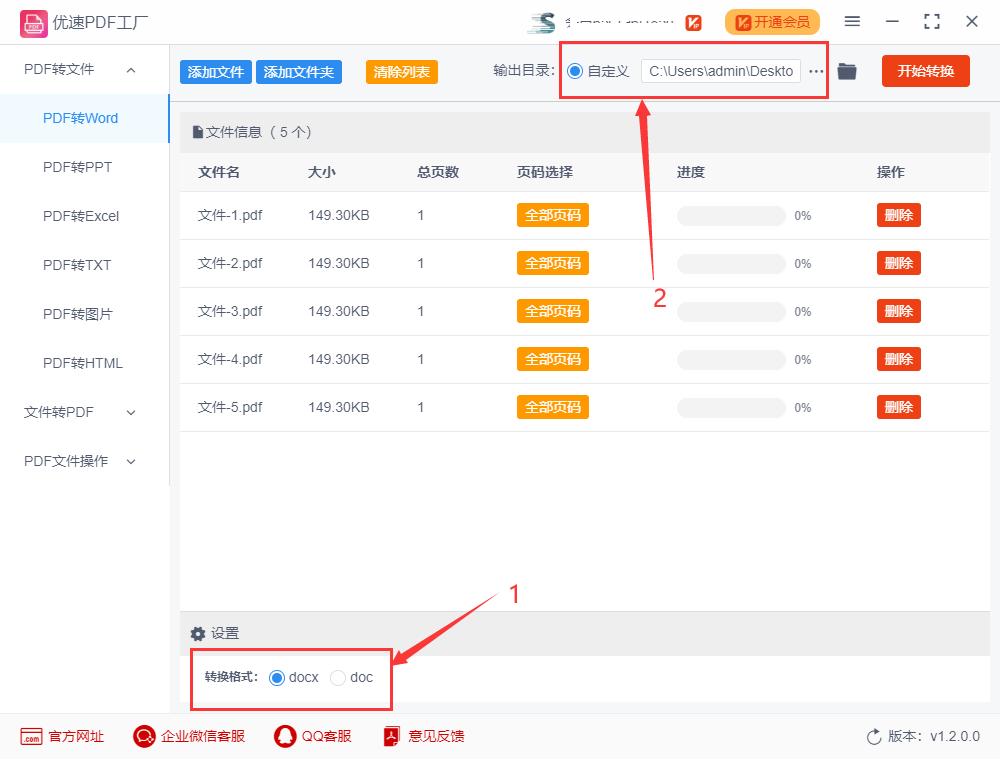The height and width of the screenshot is (760, 1000).
Task: Click the version refresh icon bottom right
Action: point(871,736)
